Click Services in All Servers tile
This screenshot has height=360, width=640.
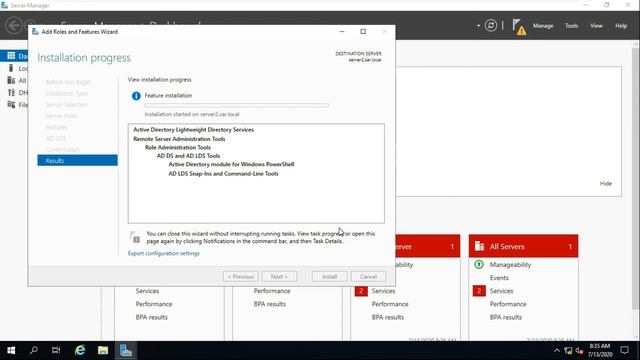point(501,291)
